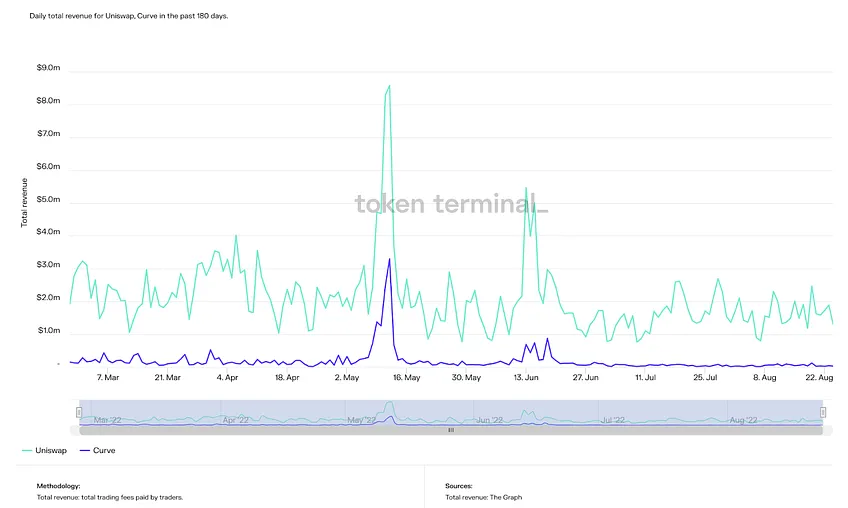Click the right range selector handle
This screenshot has width=848, height=508.
pyautogui.click(x=823, y=412)
